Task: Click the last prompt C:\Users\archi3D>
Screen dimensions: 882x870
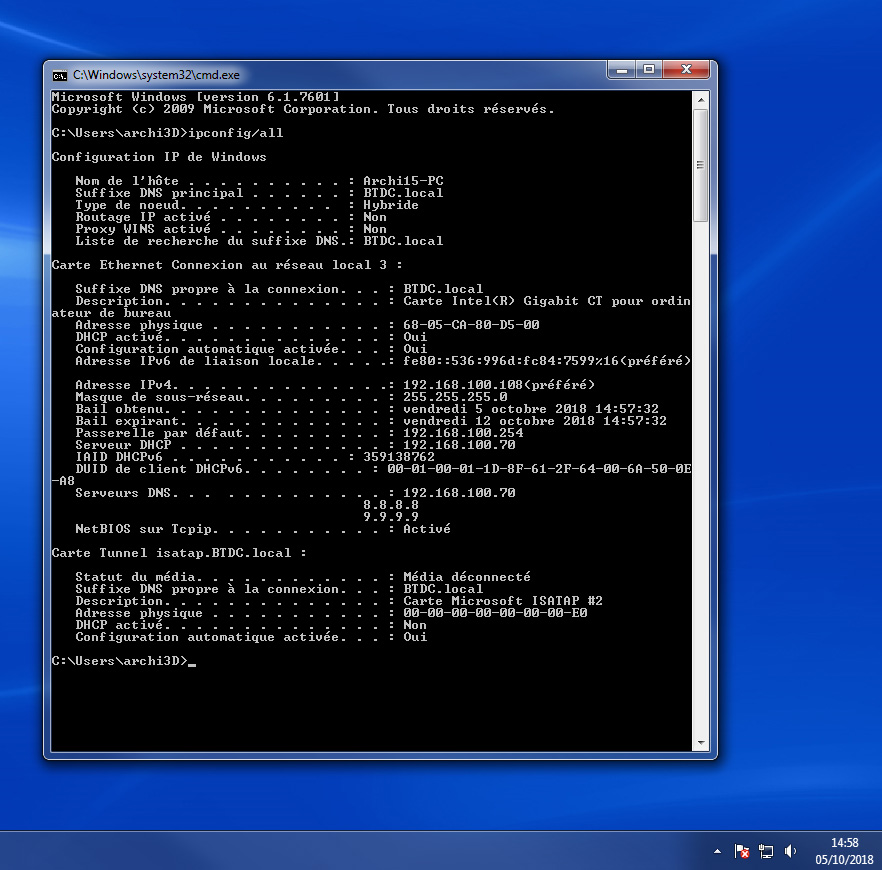Action: [x=119, y=661]
